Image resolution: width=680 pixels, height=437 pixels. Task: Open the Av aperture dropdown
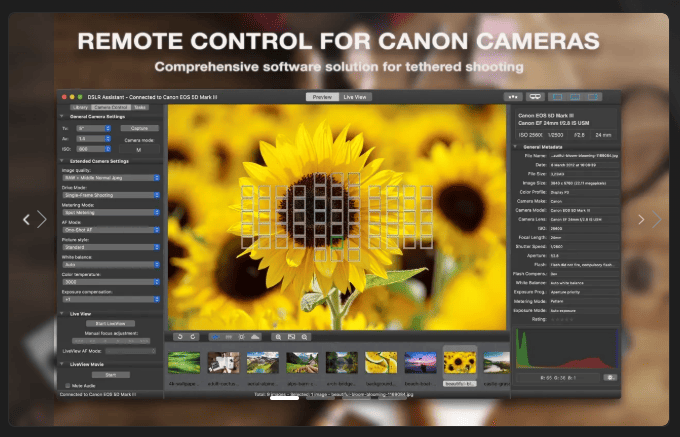[x=94, y=139]
